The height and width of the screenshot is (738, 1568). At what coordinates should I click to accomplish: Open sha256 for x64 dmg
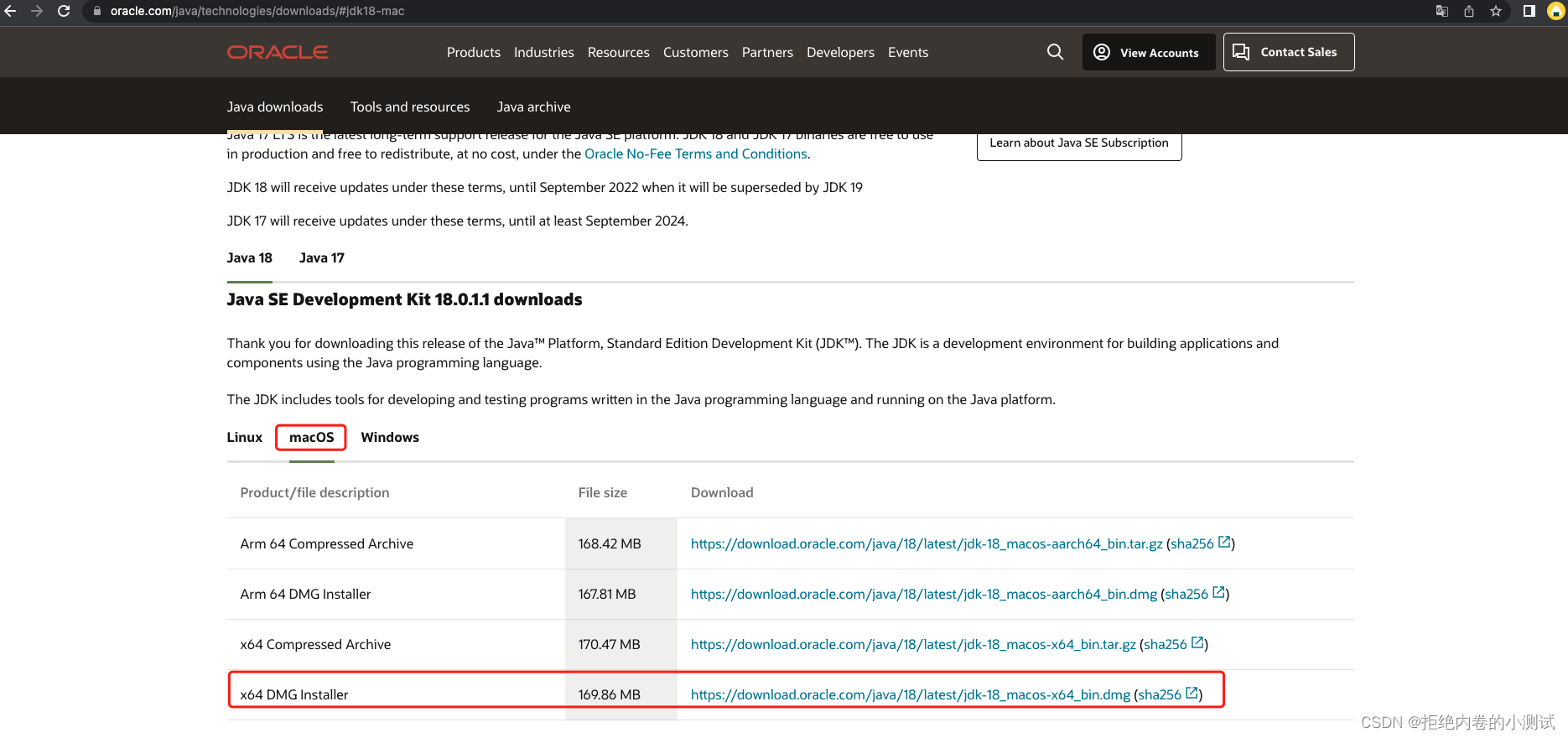coord(1168,694)
